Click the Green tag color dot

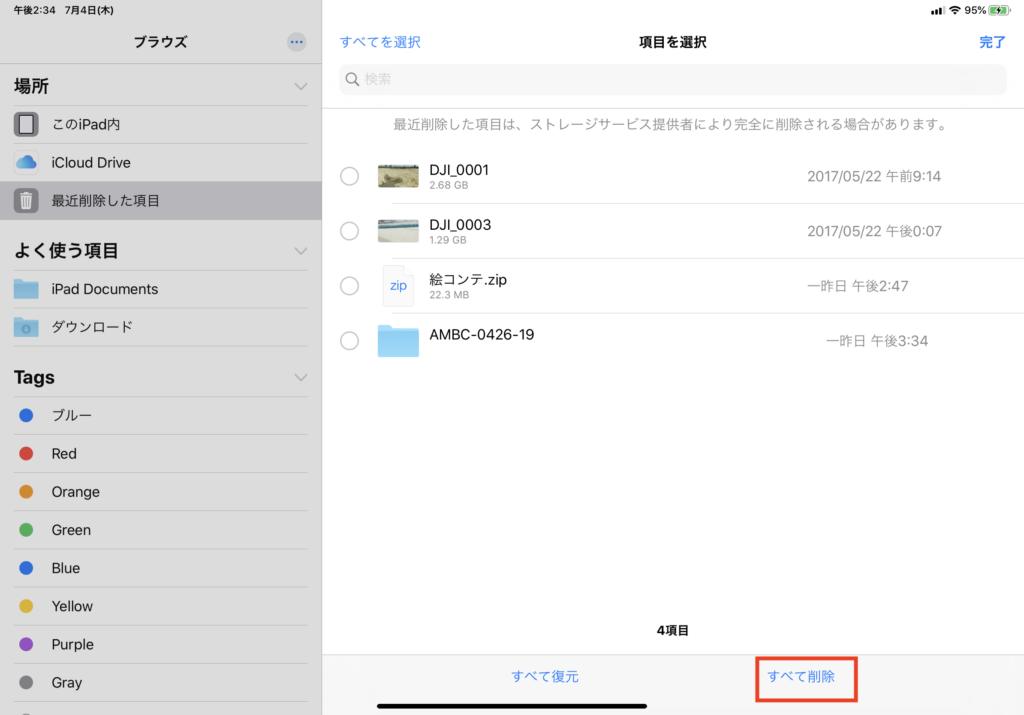[x=26, y=530]
